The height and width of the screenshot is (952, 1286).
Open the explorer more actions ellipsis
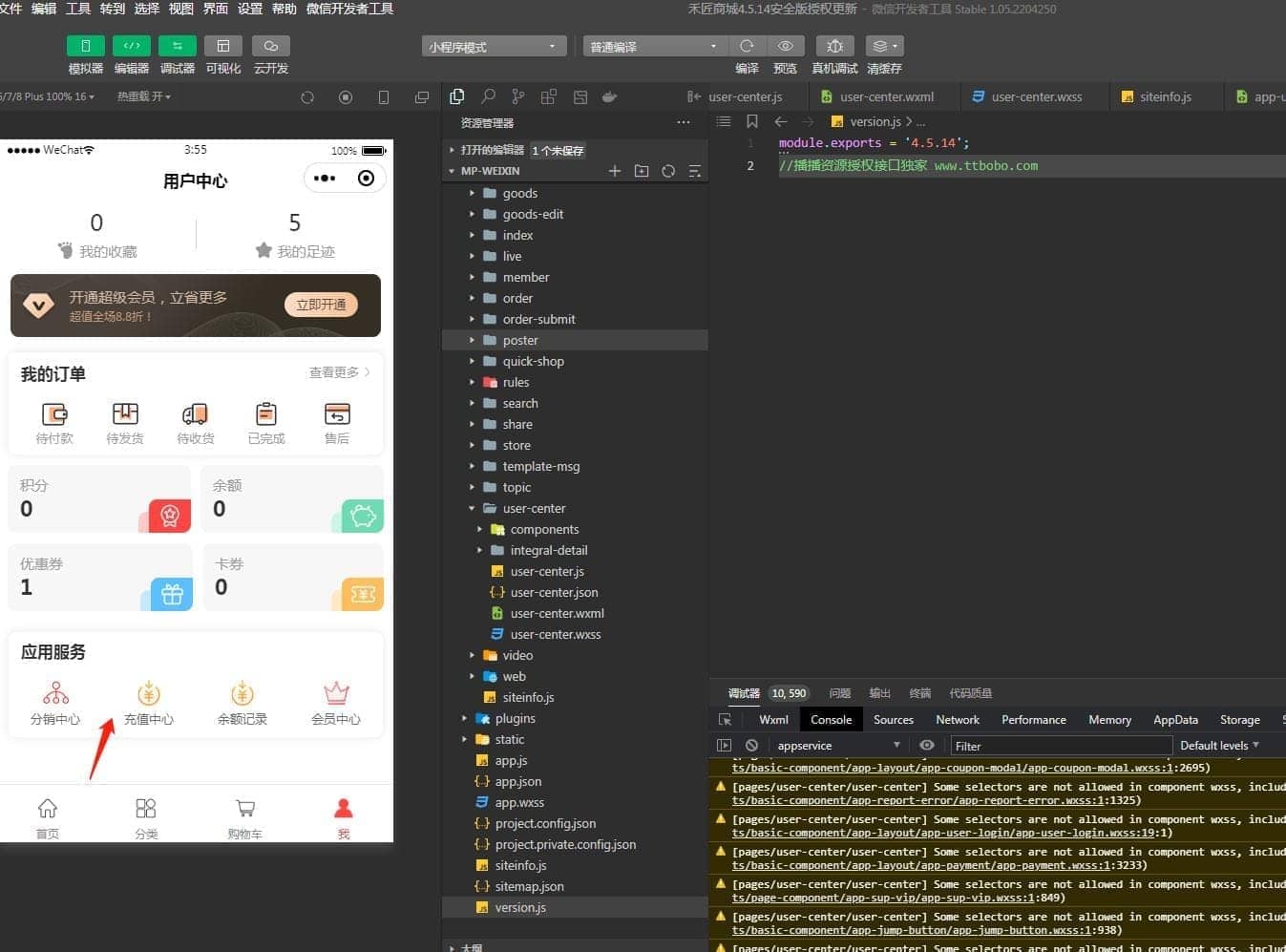coord(683,122)
